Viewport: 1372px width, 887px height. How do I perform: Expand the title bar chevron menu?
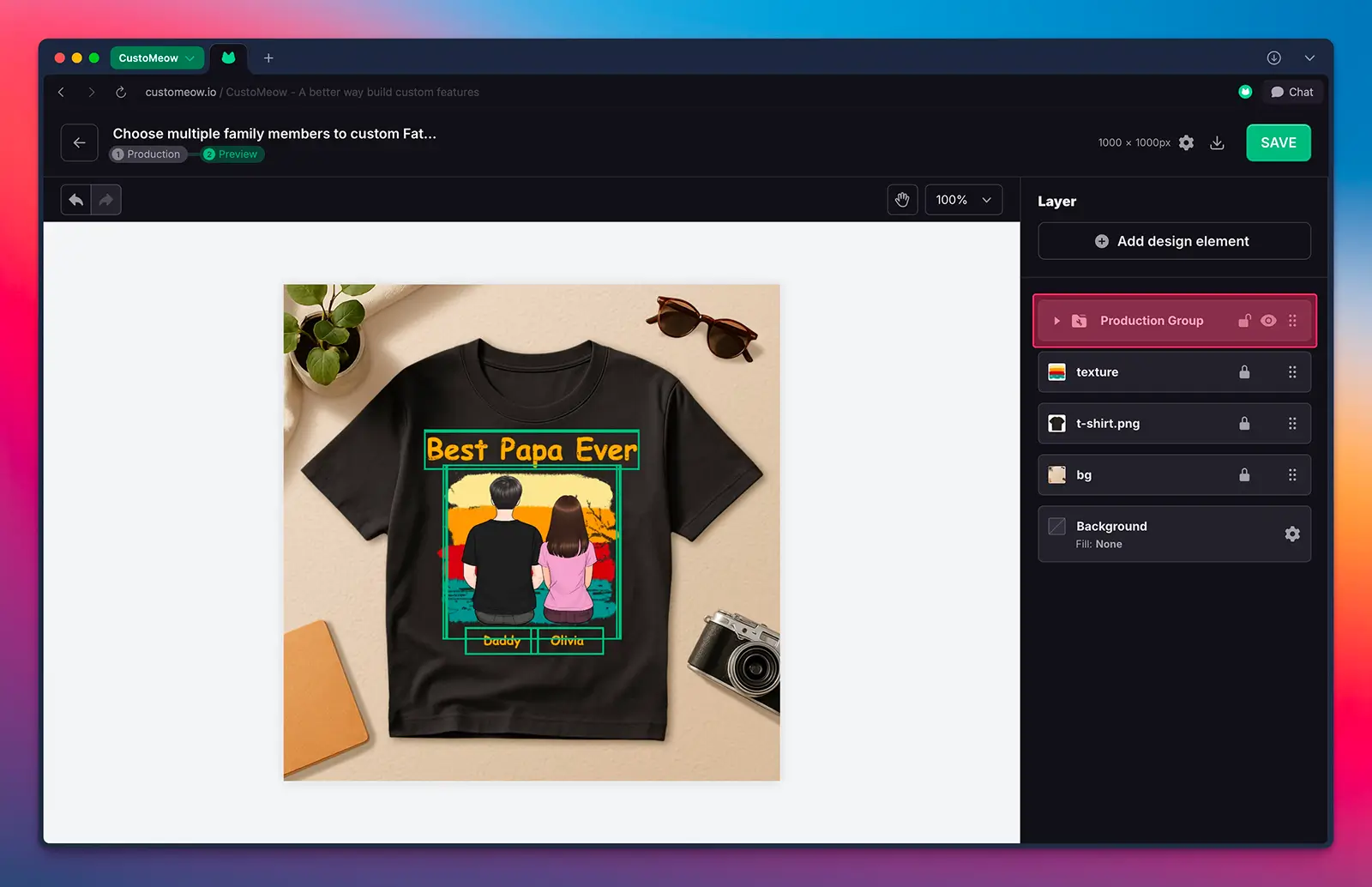click(x=1309, y=57)
